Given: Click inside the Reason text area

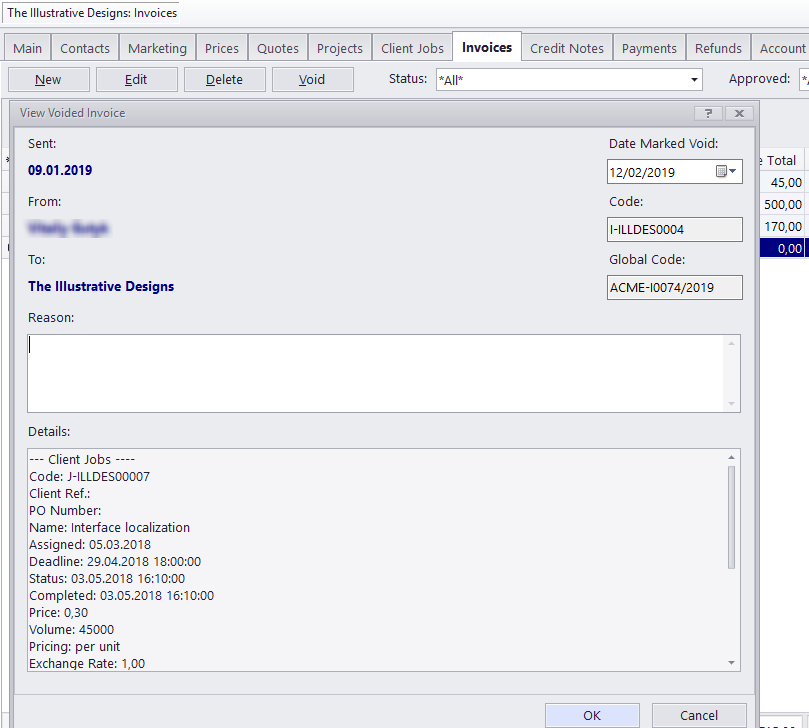Looking at the screenshot, I should (380, 370).
